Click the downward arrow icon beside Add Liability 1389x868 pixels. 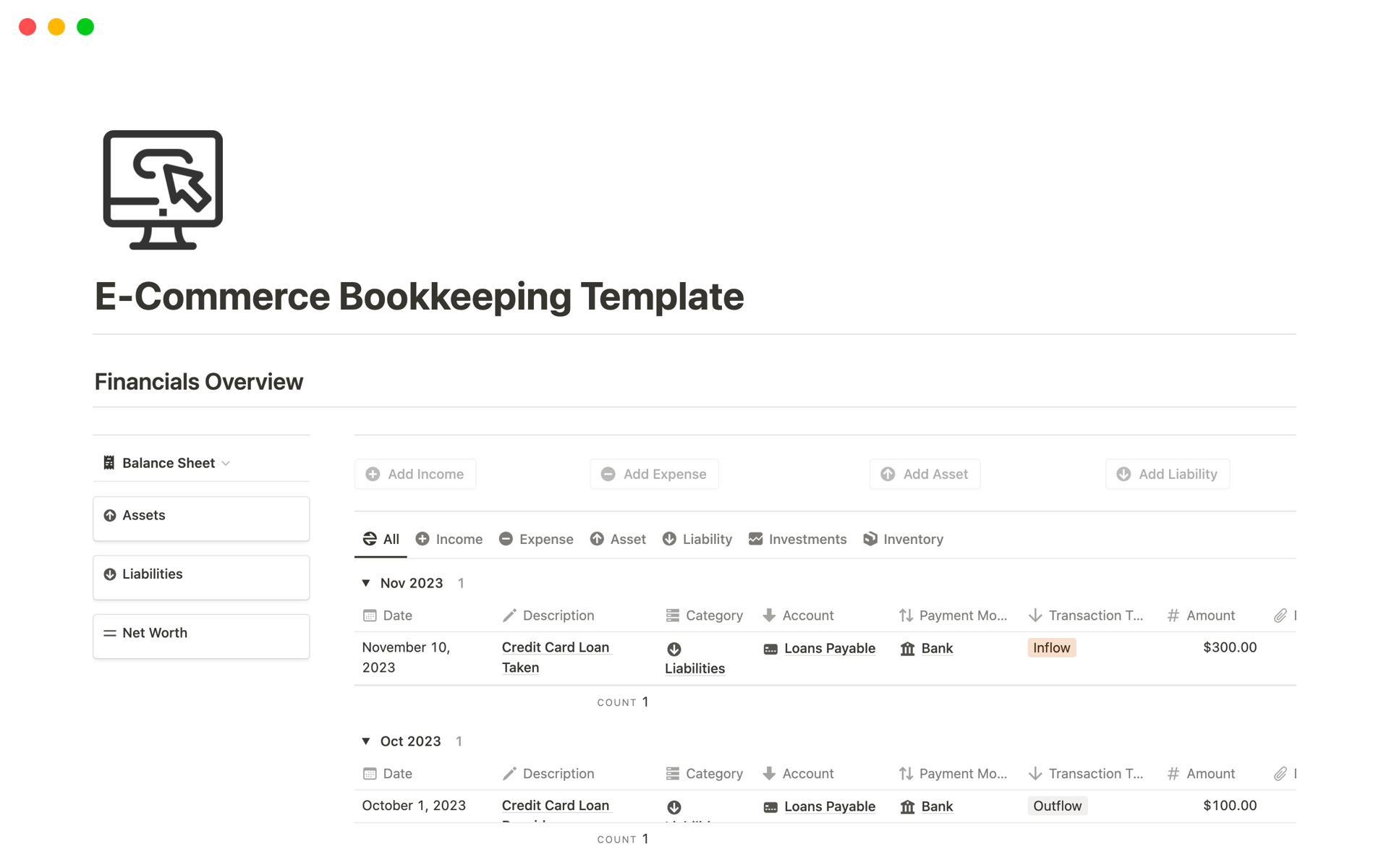tap(1123, 474)
